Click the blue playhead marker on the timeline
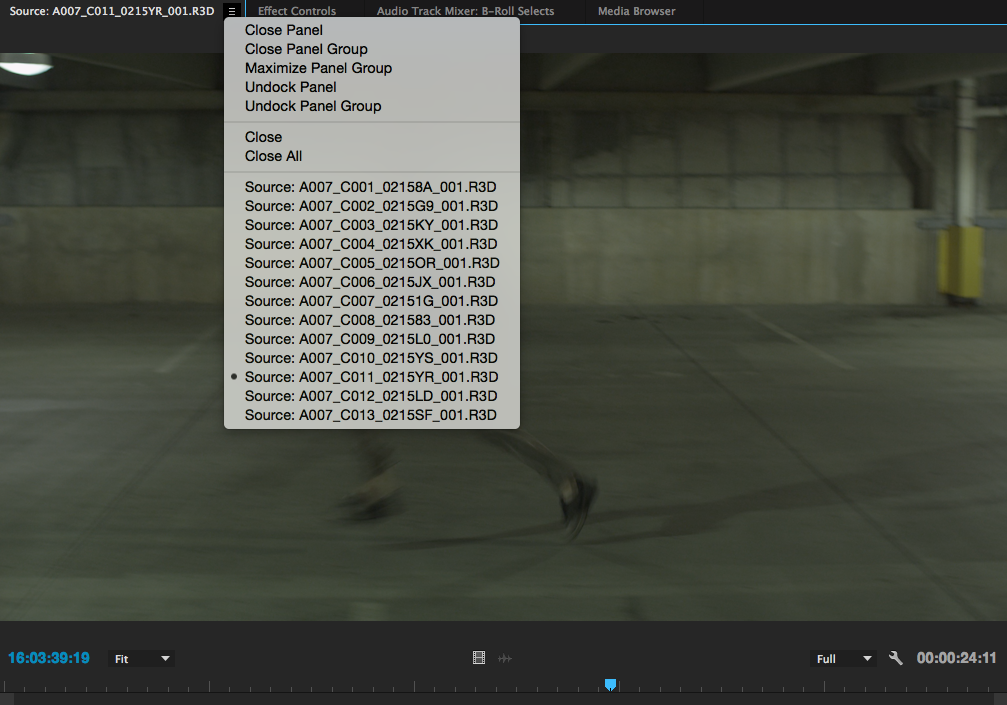Screen dimensions: 1007x705 (x=610, y=684)
